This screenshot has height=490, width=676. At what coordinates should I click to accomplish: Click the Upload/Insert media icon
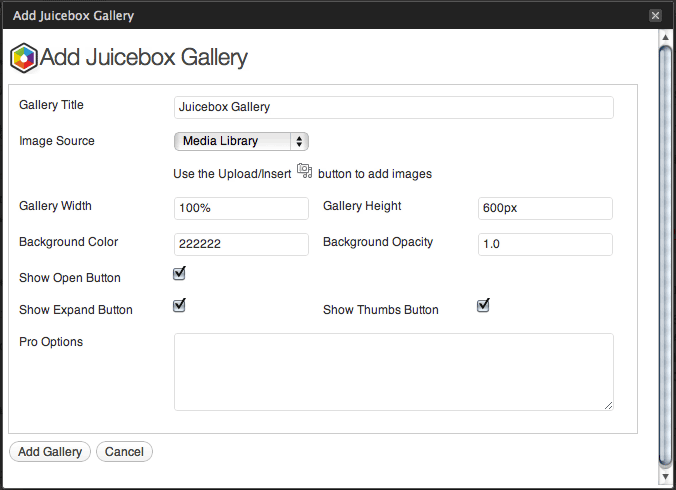pyautogui.click(x=304, y=171)
